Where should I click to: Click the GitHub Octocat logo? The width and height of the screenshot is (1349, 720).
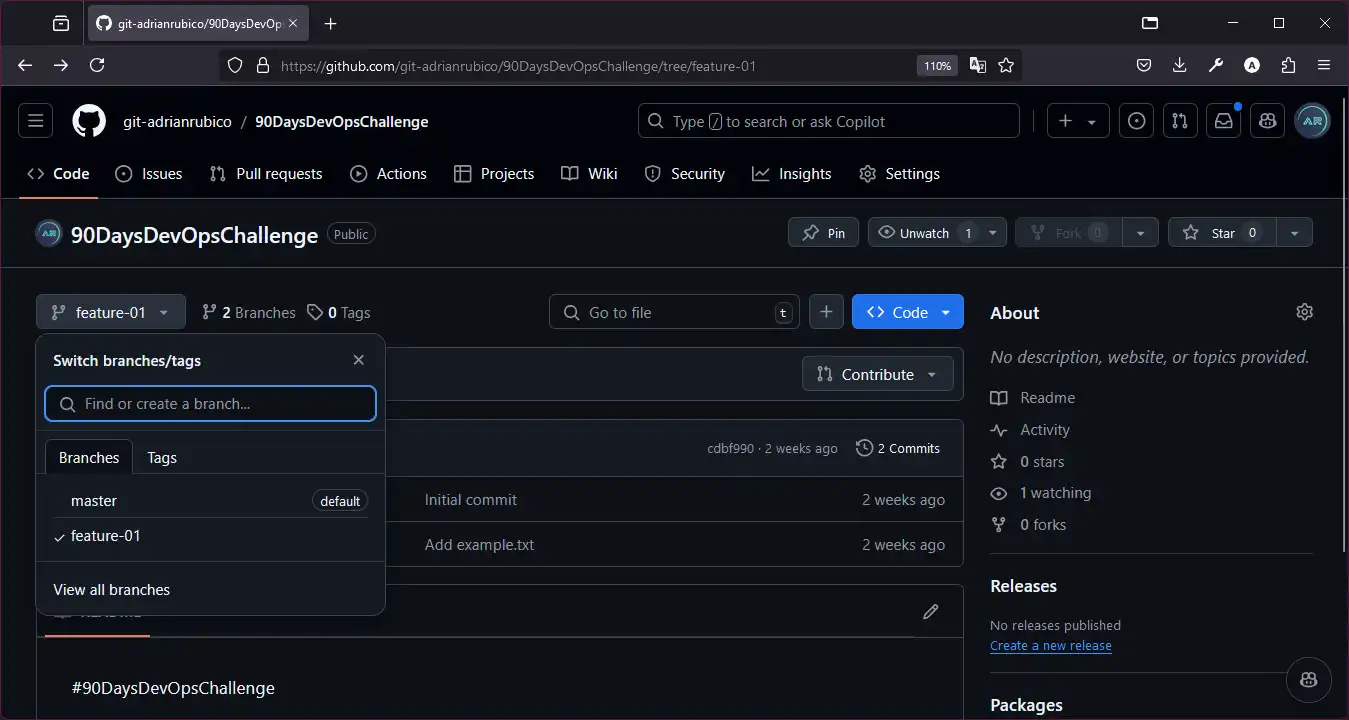point(89,121)
